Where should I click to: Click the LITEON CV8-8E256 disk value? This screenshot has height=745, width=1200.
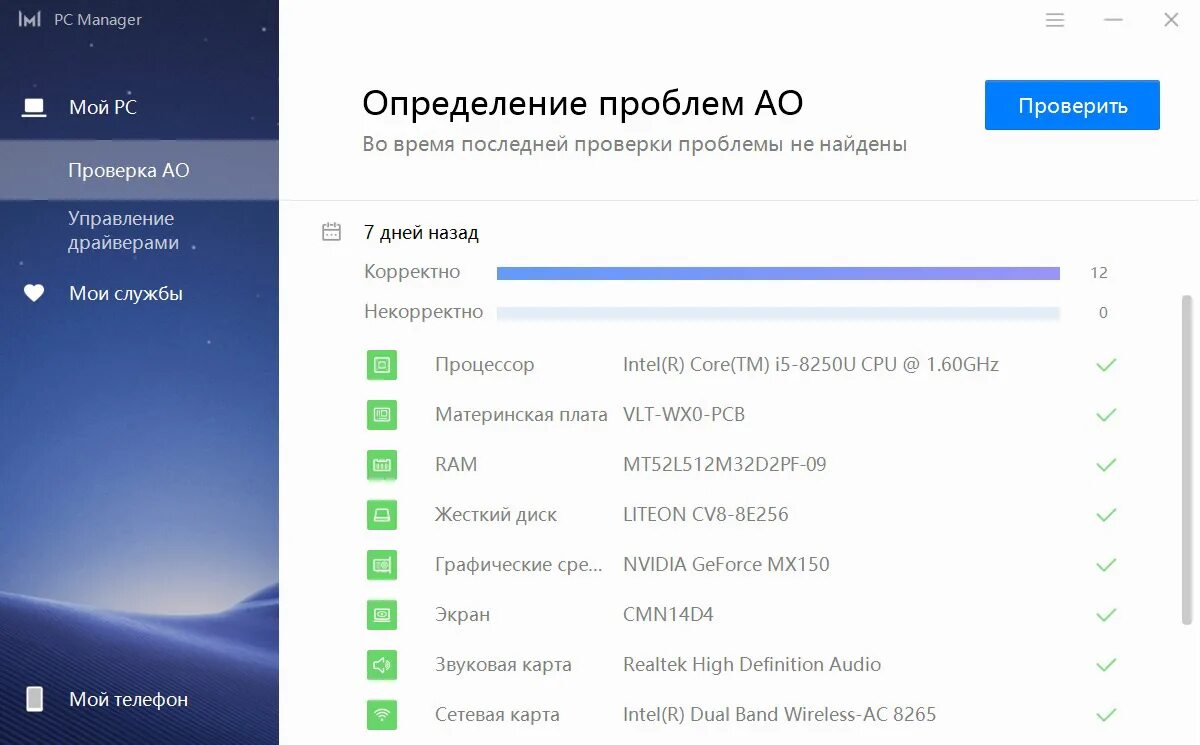pyautogui.click(x=706, y=514)
